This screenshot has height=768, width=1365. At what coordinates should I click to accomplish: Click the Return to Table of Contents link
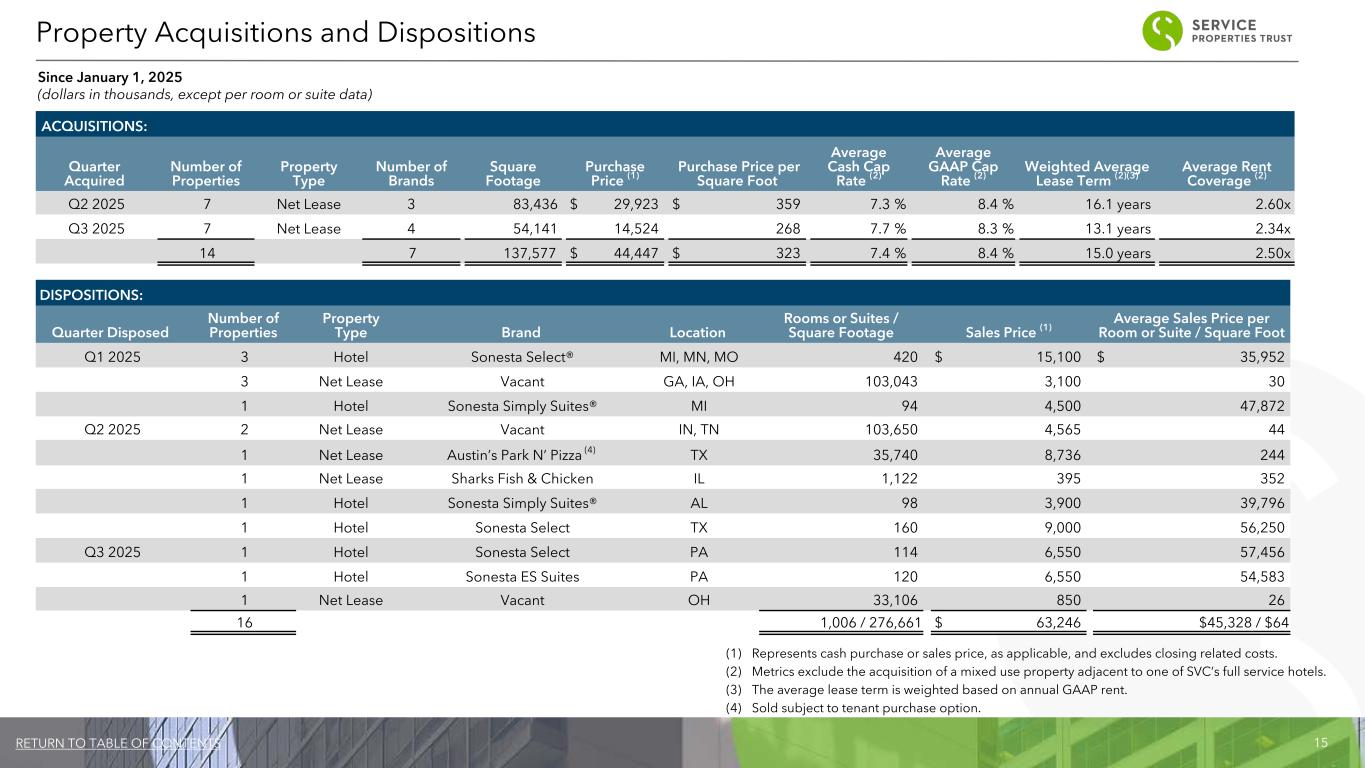tap(118, 743)
